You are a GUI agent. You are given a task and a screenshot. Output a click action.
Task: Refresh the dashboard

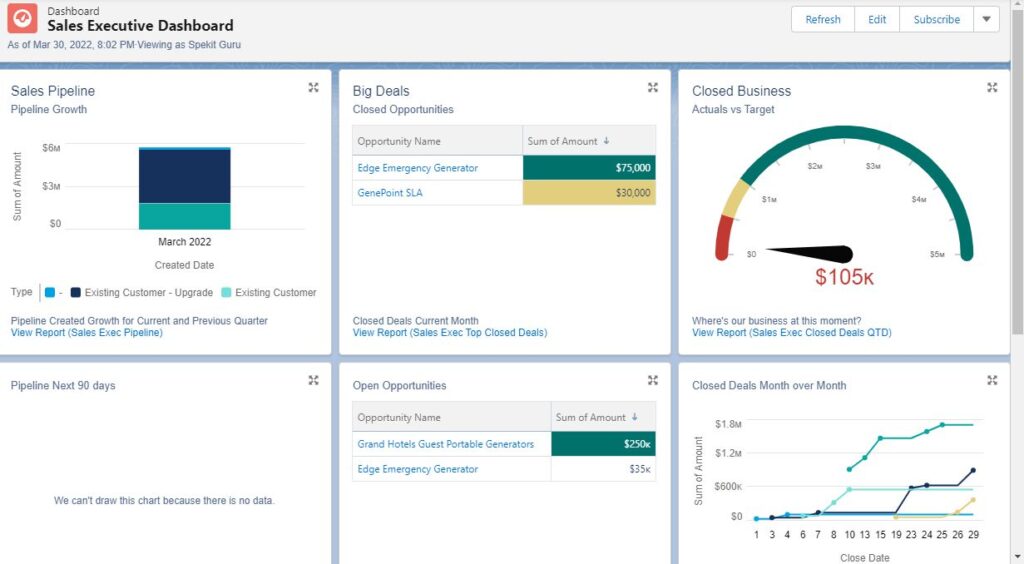823,20
